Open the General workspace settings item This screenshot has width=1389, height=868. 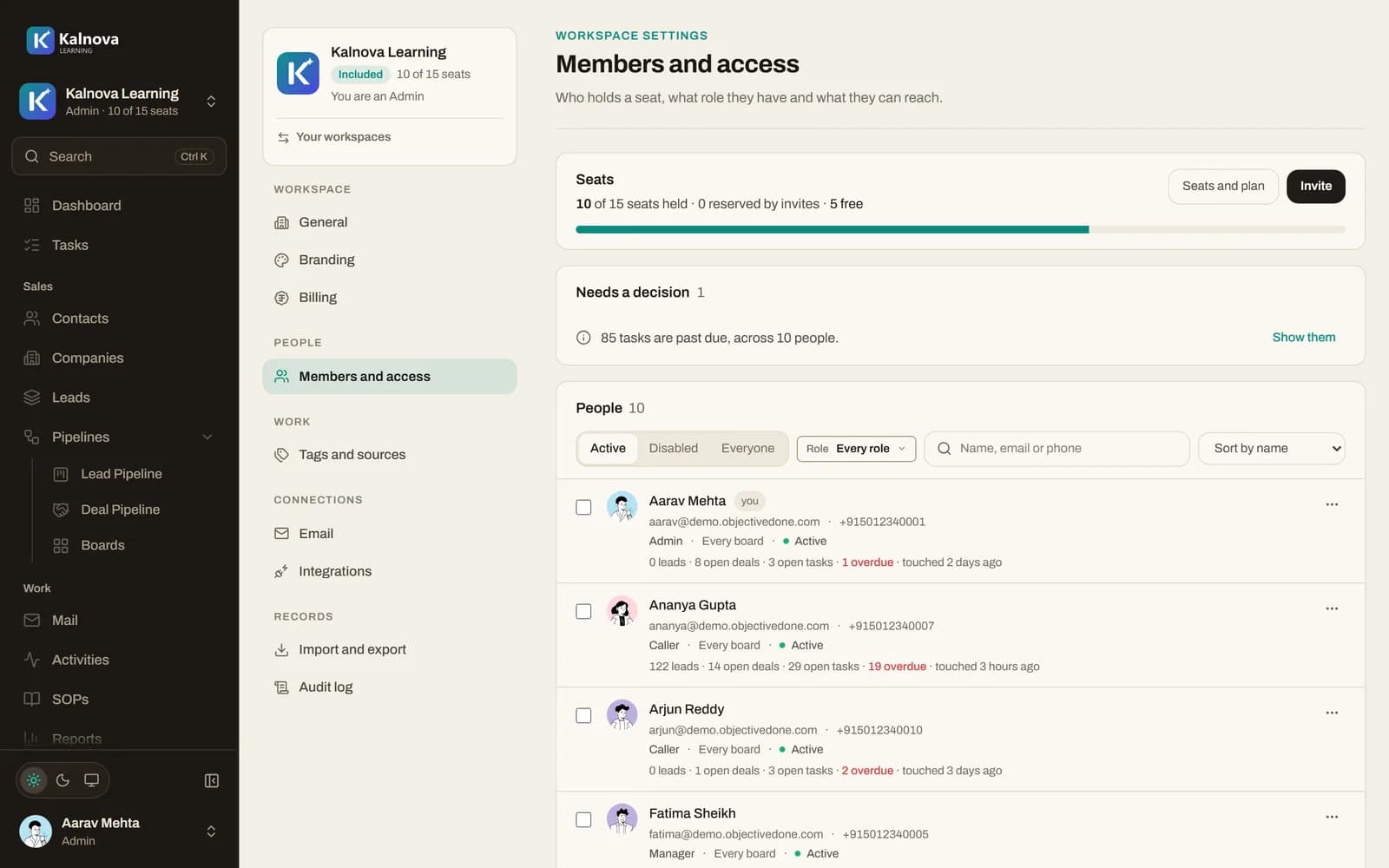(390, 222)
